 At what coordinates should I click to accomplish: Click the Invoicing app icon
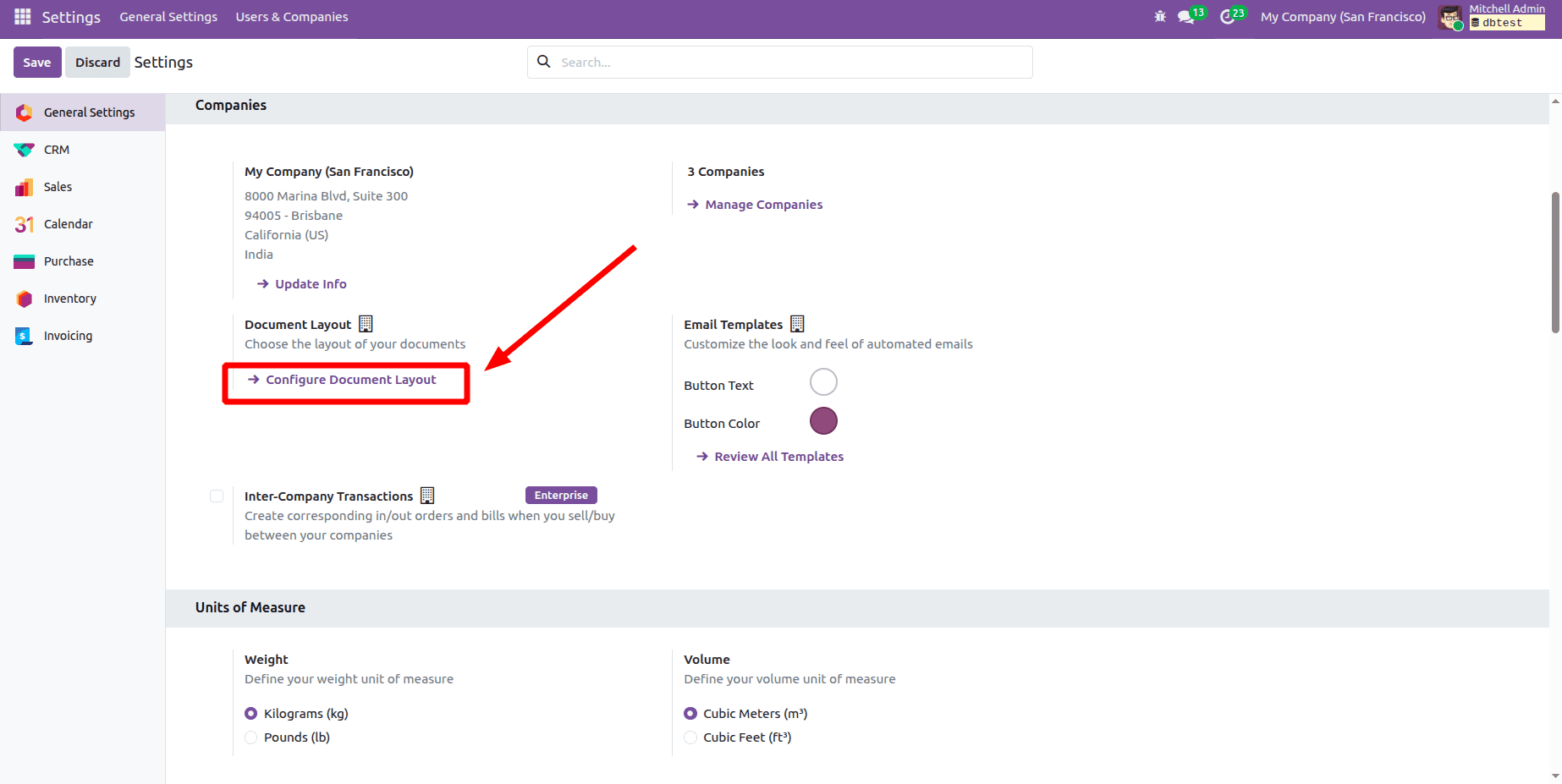24,336
